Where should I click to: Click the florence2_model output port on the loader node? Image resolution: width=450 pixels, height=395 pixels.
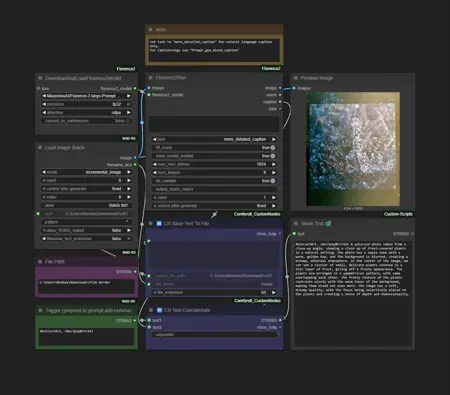pyautogui.click(x=135, y=88)
